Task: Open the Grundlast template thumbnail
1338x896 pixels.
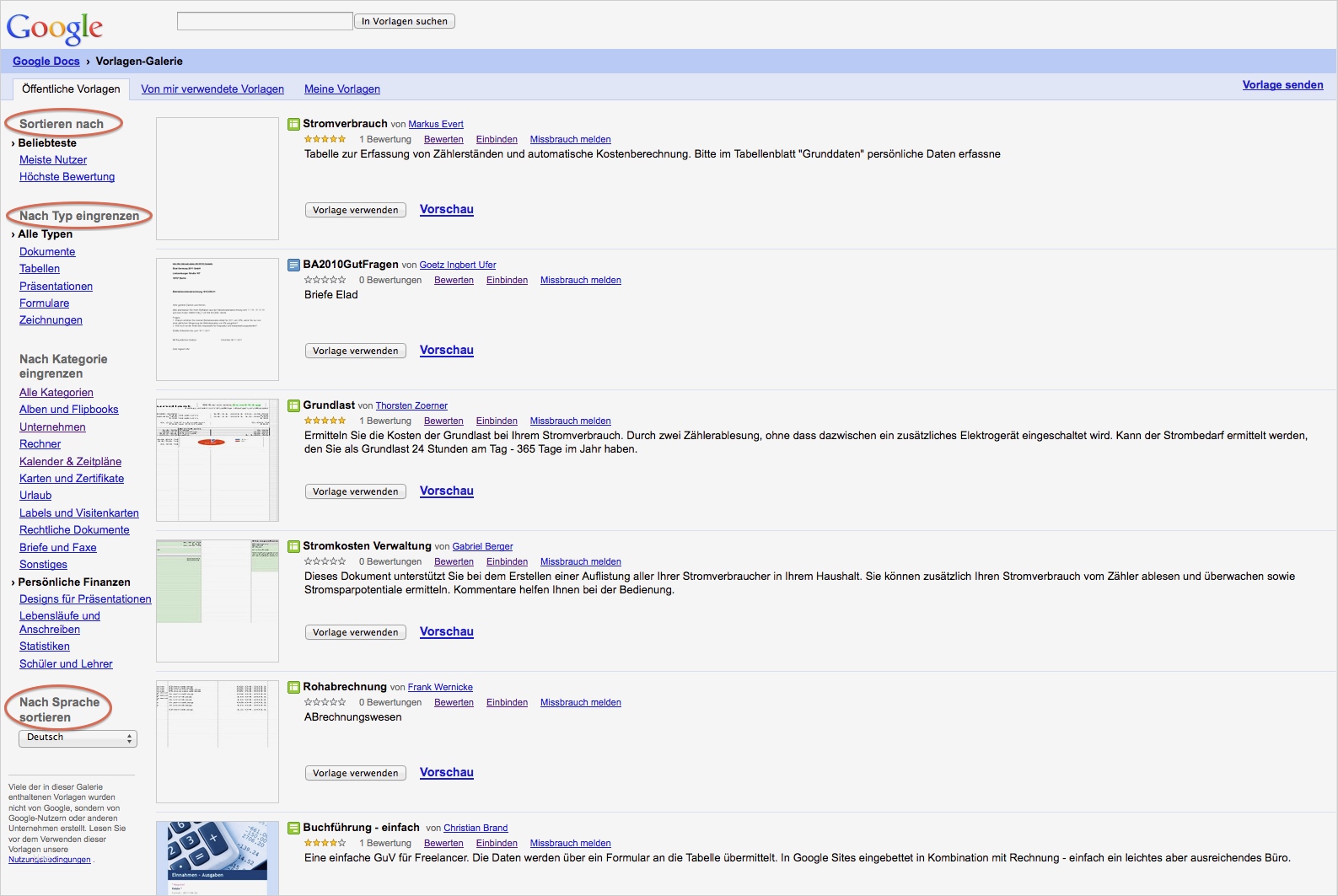Action: coord(218,460)
